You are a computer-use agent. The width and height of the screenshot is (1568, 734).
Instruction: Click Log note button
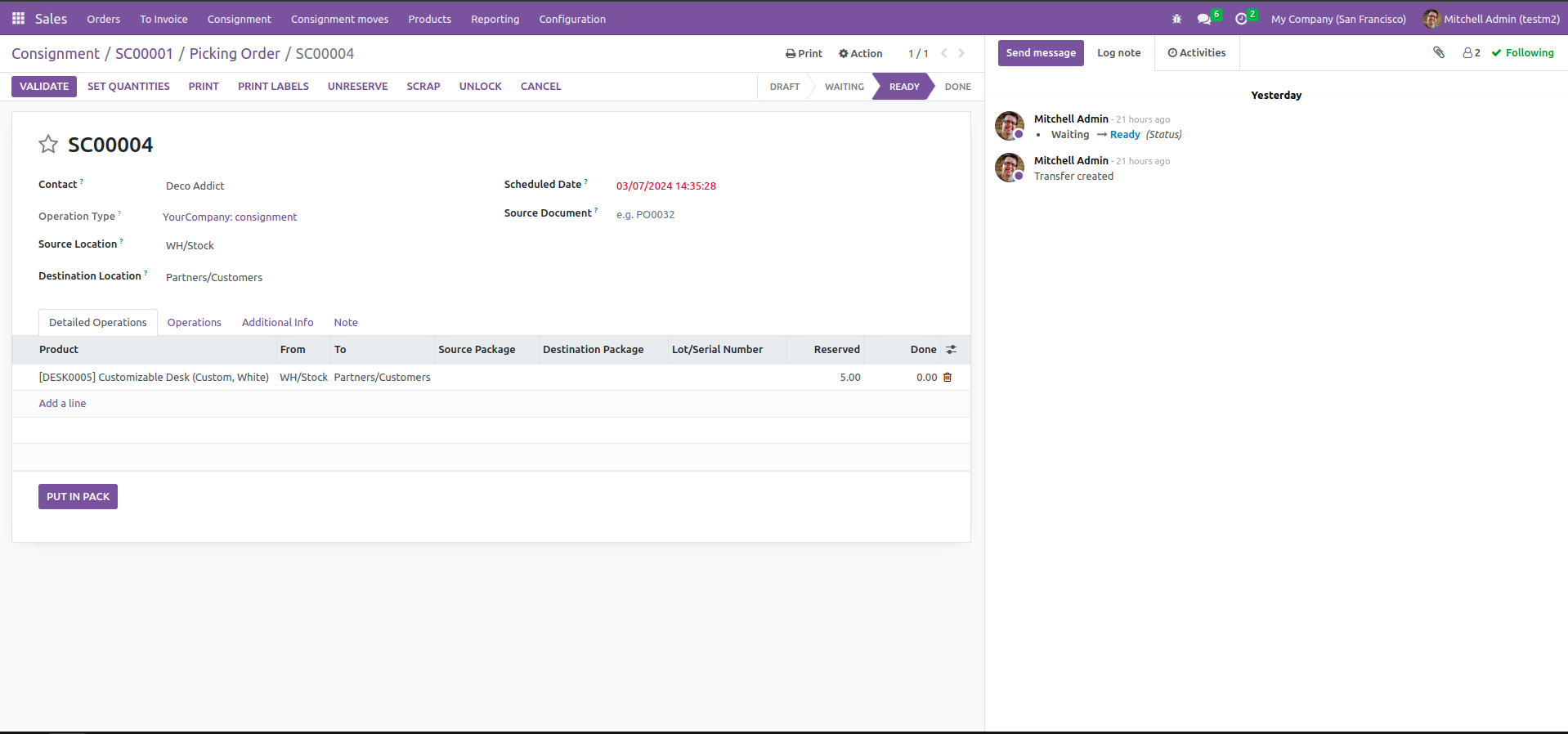[x=1118, y=53]
